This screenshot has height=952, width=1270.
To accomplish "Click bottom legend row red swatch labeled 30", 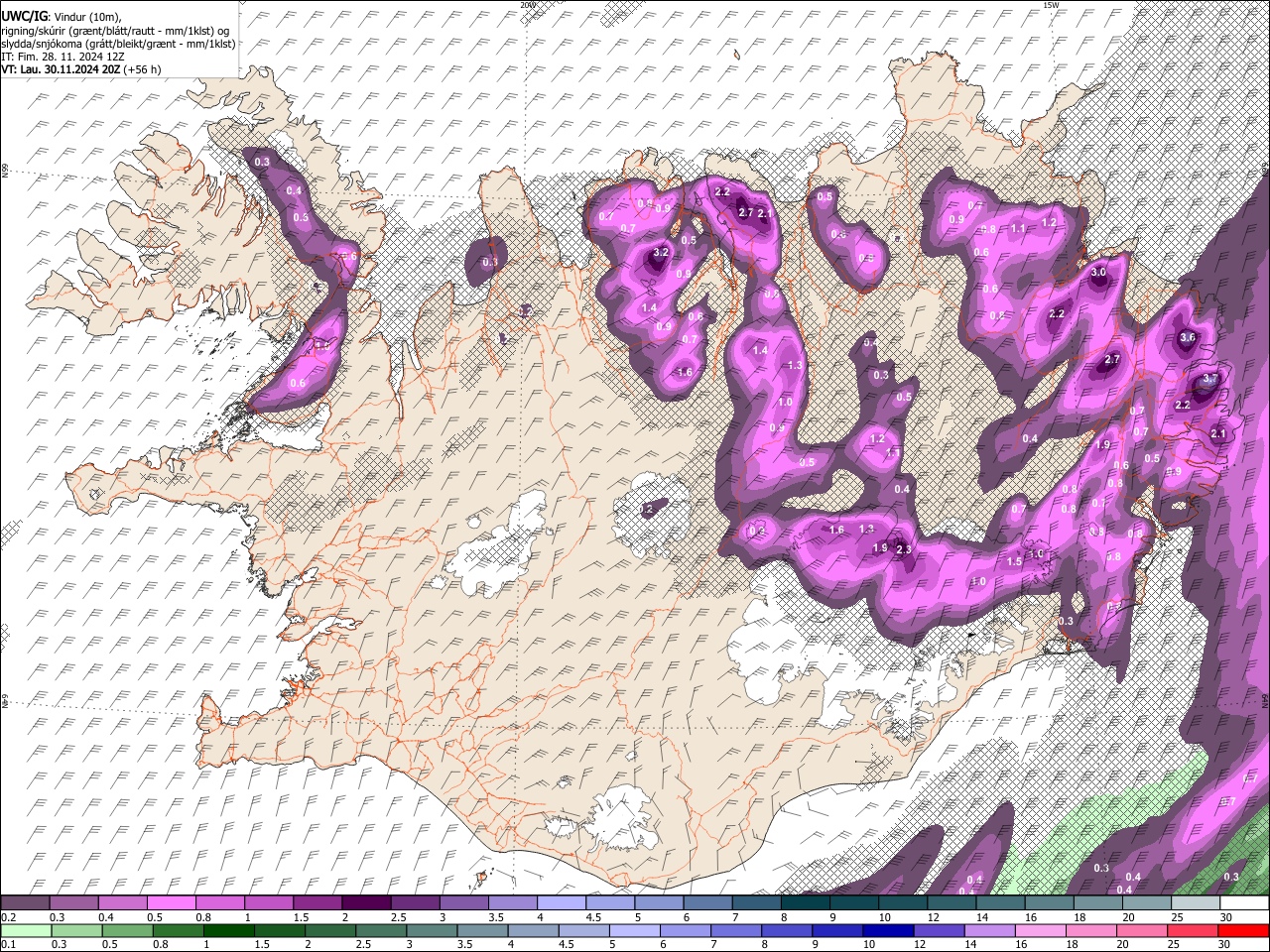I will point(1244,930).
